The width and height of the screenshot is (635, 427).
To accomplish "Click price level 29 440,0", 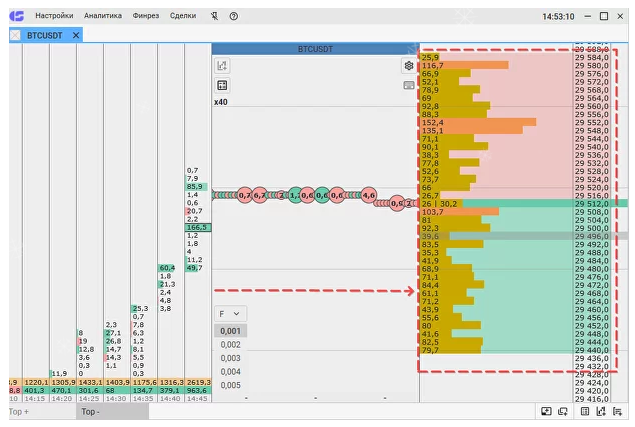I will click(x=592, y=350).
